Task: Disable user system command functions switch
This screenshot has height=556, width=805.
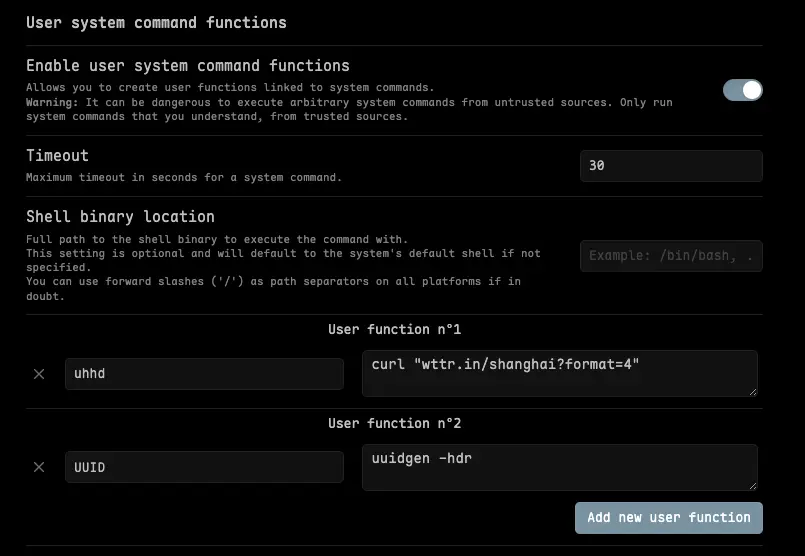Action: tap(742, 90)
